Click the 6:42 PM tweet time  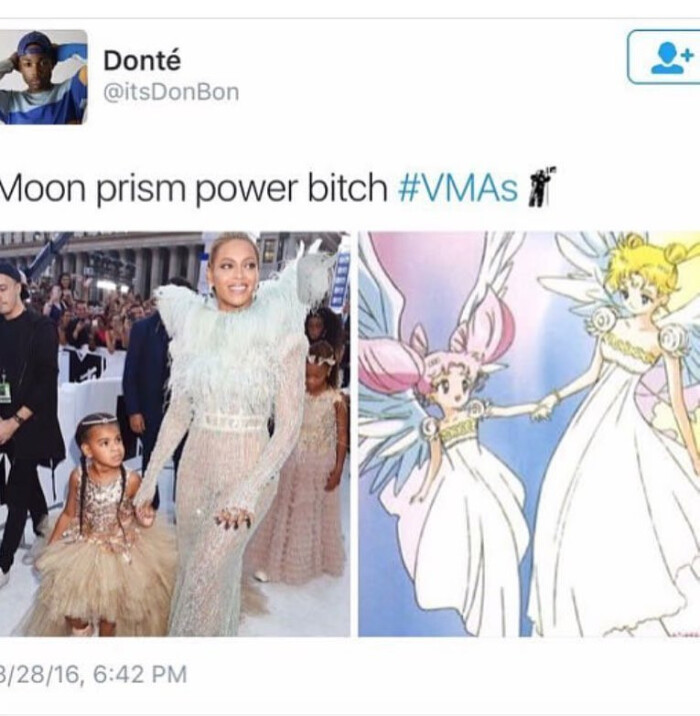click(x=140, y=674)
